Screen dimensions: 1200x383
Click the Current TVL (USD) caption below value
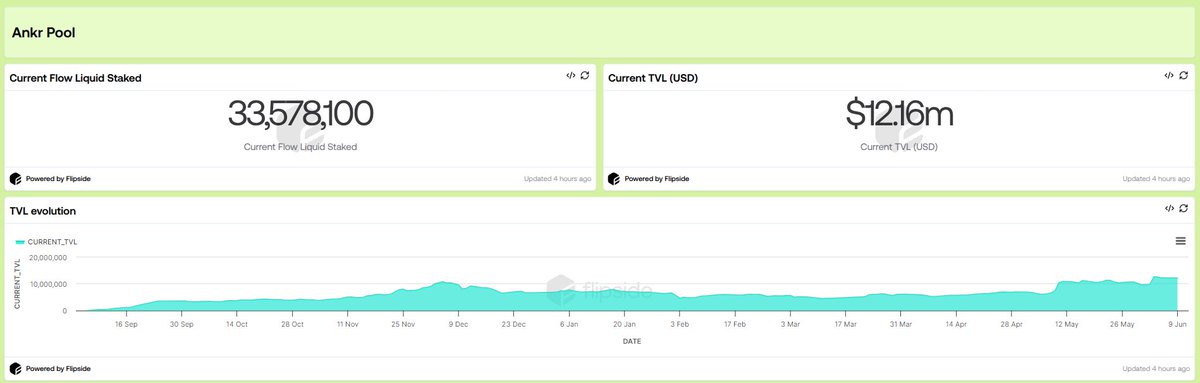click(x=899, y=146)
